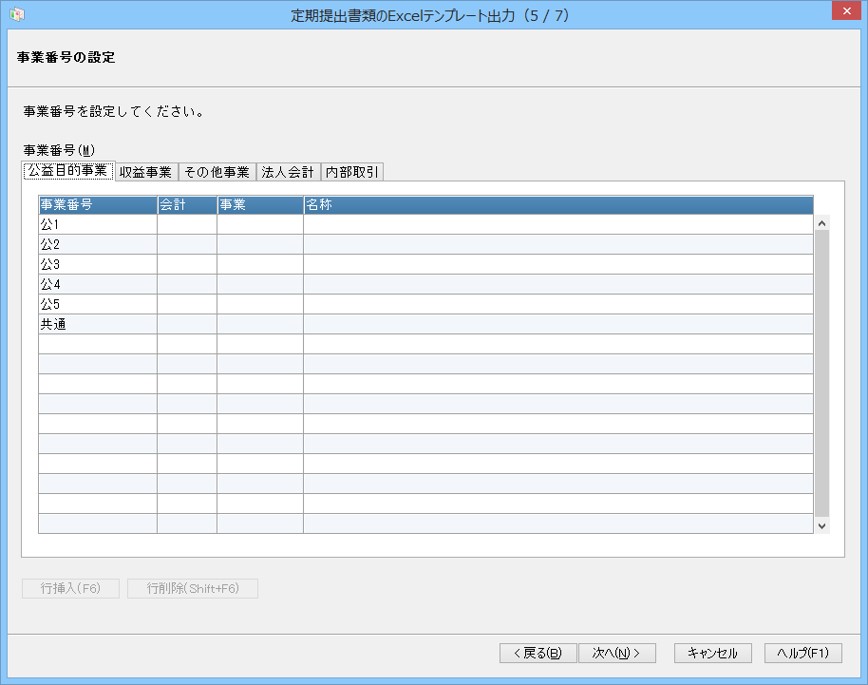Select the 法人会計 tab
This screenshot has width=868, height=685.
[287, 172]
